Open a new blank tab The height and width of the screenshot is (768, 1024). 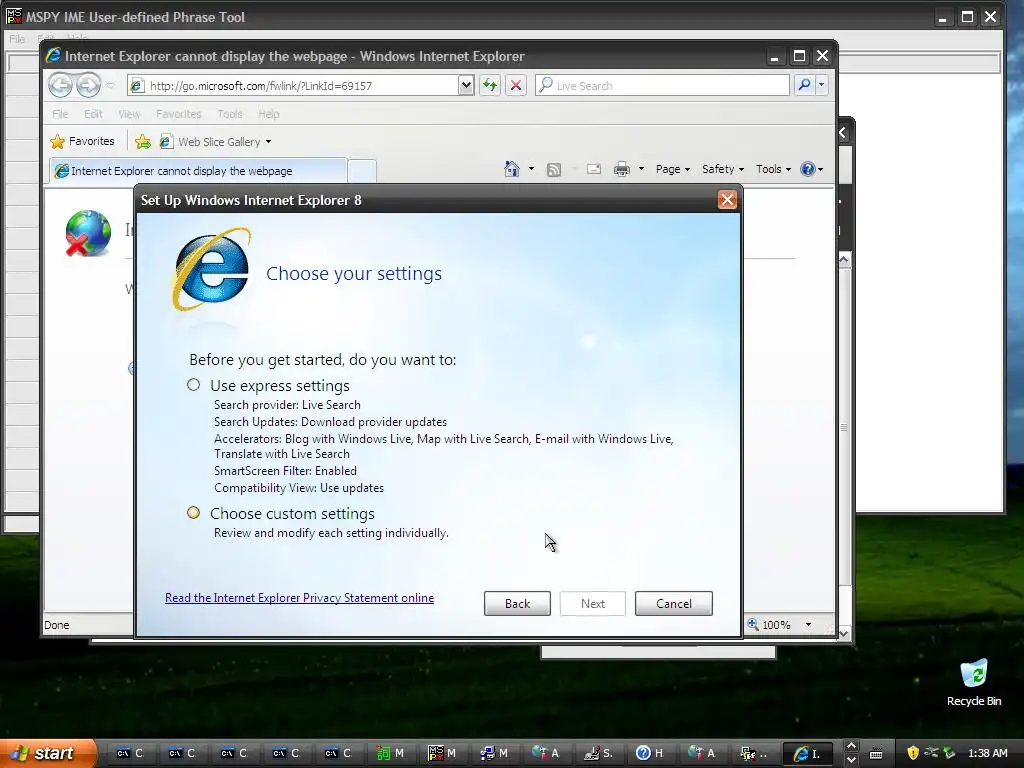pos(362,171)
